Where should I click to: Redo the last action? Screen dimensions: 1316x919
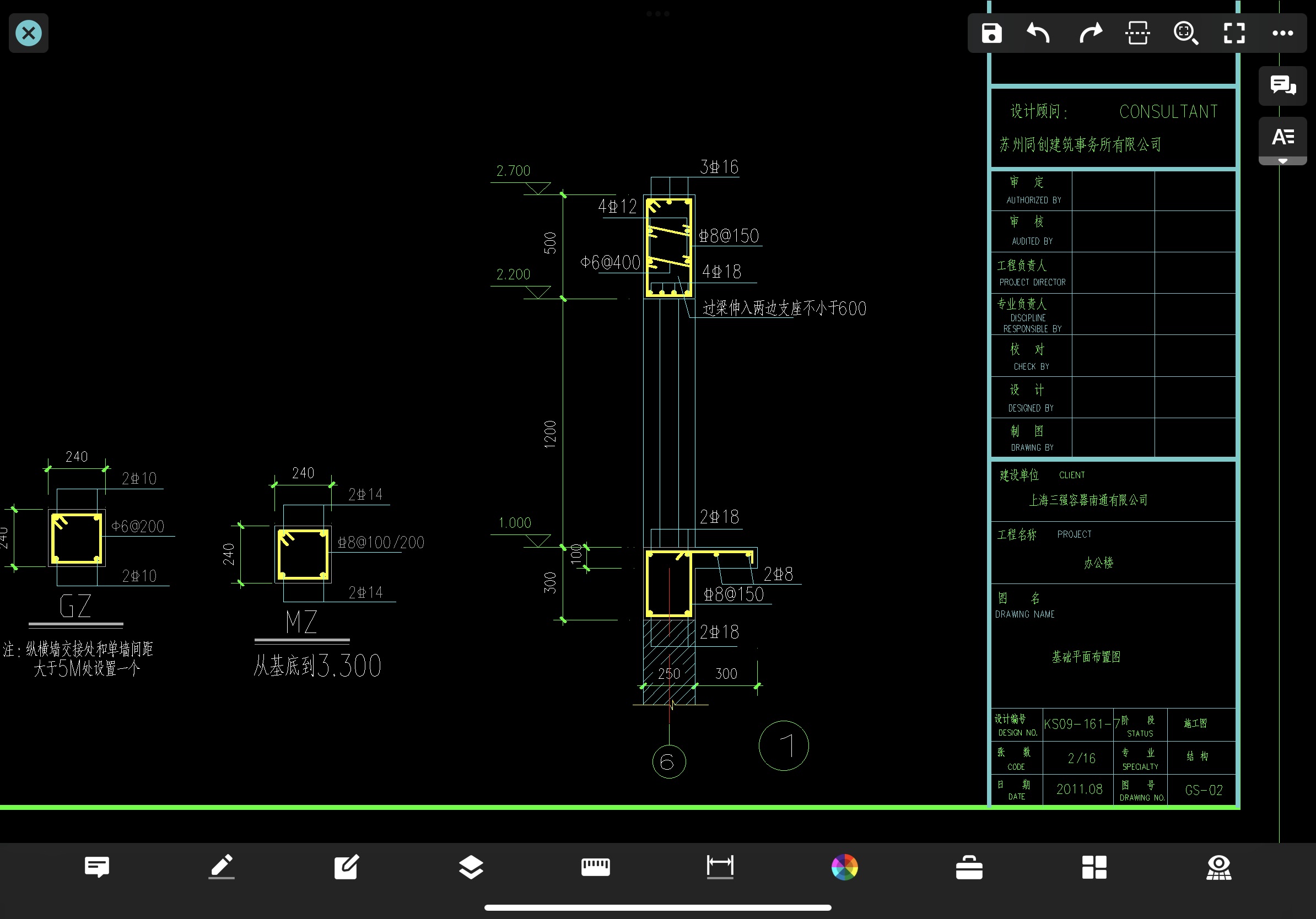pos(1090,33)
